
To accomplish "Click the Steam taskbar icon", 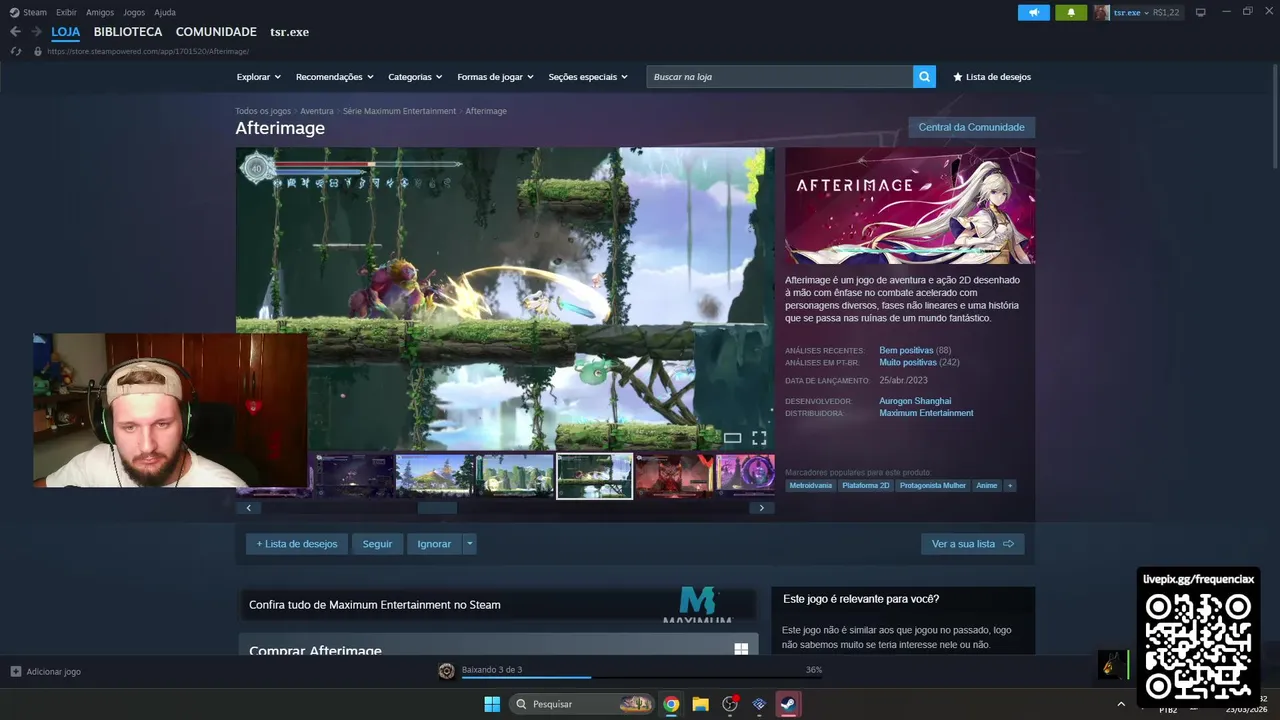I will click(x=788, y=704).
